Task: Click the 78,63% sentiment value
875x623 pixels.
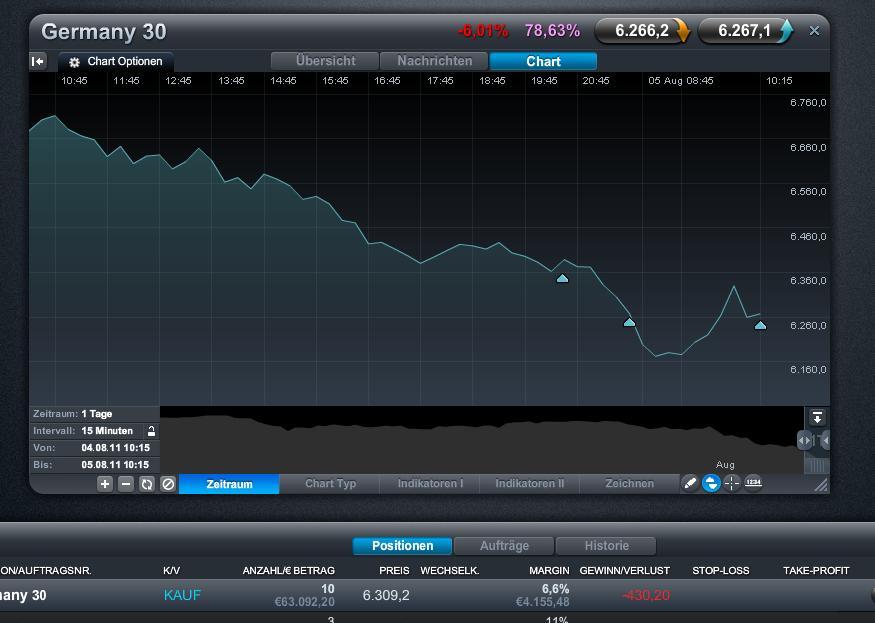Action: [552, 31]
